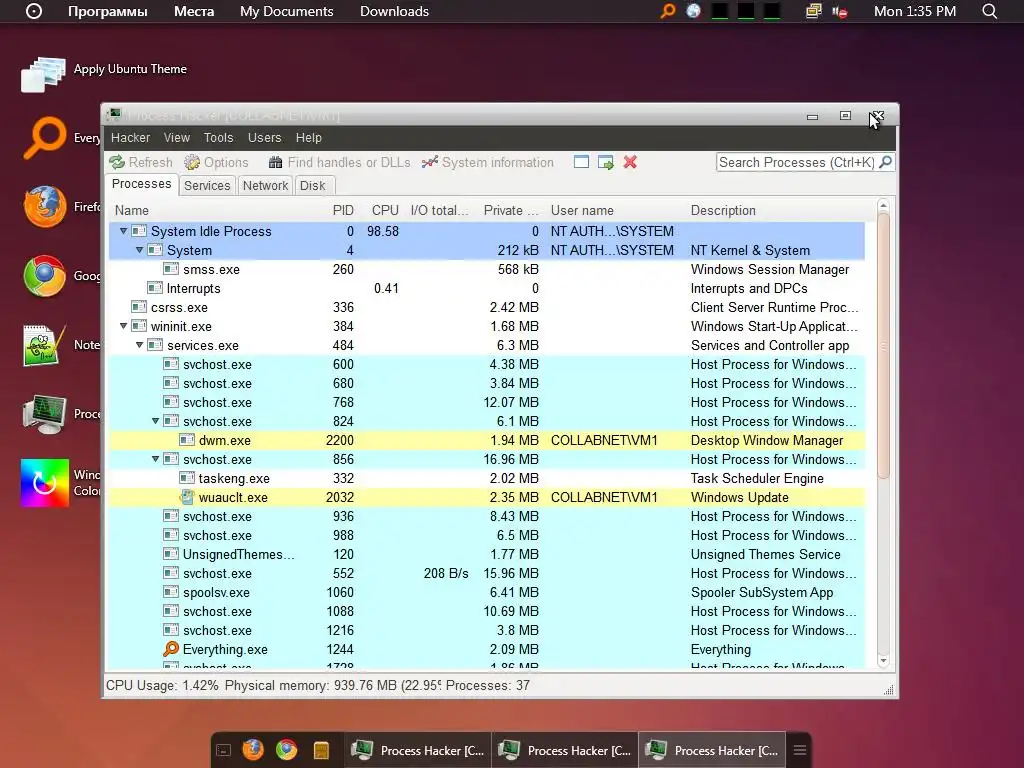The image size is (1024, 768).
Task: Sort by the I/O total column header
Action: [440, 210]
